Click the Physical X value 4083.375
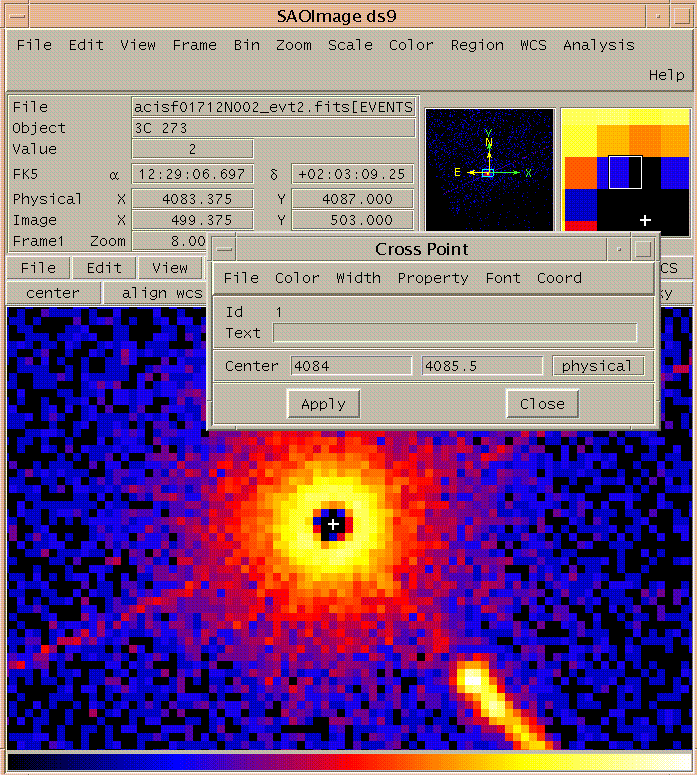 click(x=192, y=199)
